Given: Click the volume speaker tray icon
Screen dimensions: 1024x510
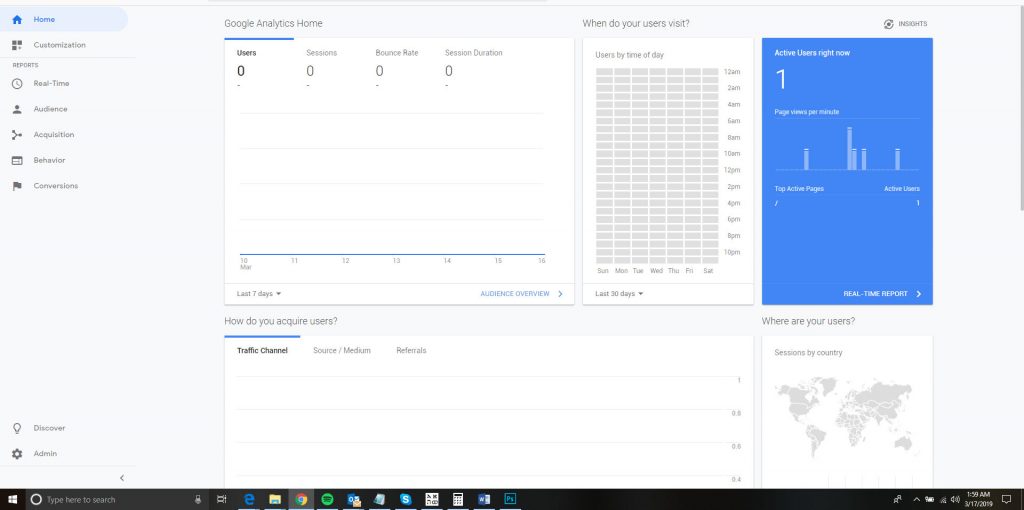Looking at the screenshot, I should point(955,500).
